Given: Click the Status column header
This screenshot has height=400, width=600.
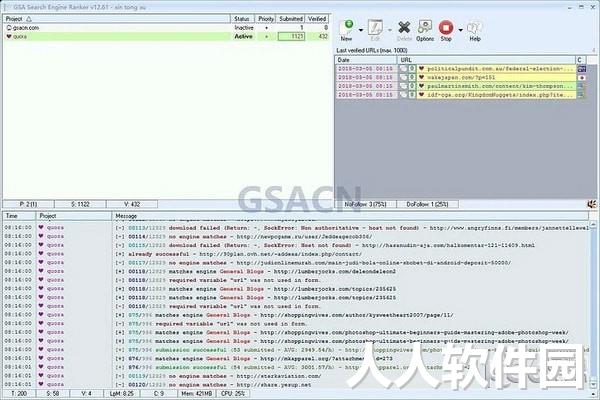Looking at the screenshot, I should (x=242, y=18).
